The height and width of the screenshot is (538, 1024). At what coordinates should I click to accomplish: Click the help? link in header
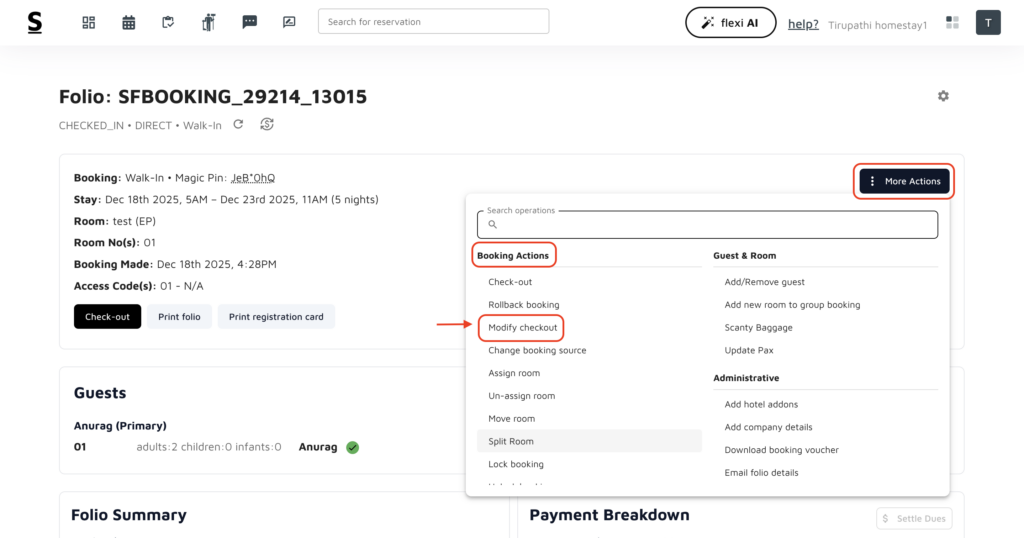click(x=803, y=24)
